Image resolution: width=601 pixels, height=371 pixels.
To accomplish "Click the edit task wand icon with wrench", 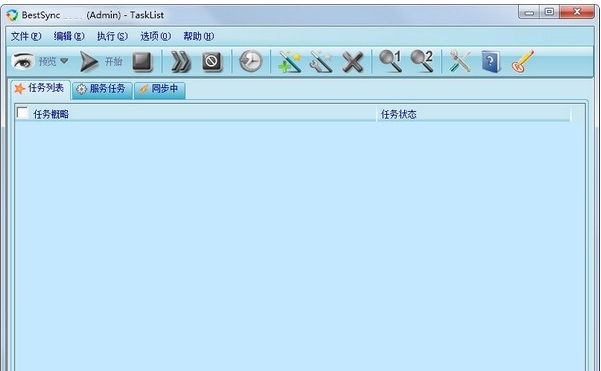I will tap(321, 62).
